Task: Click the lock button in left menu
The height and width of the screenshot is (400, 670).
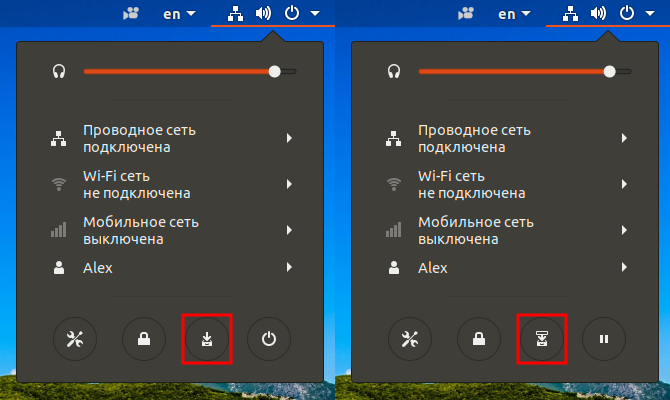Action: (x=144, y=339)
